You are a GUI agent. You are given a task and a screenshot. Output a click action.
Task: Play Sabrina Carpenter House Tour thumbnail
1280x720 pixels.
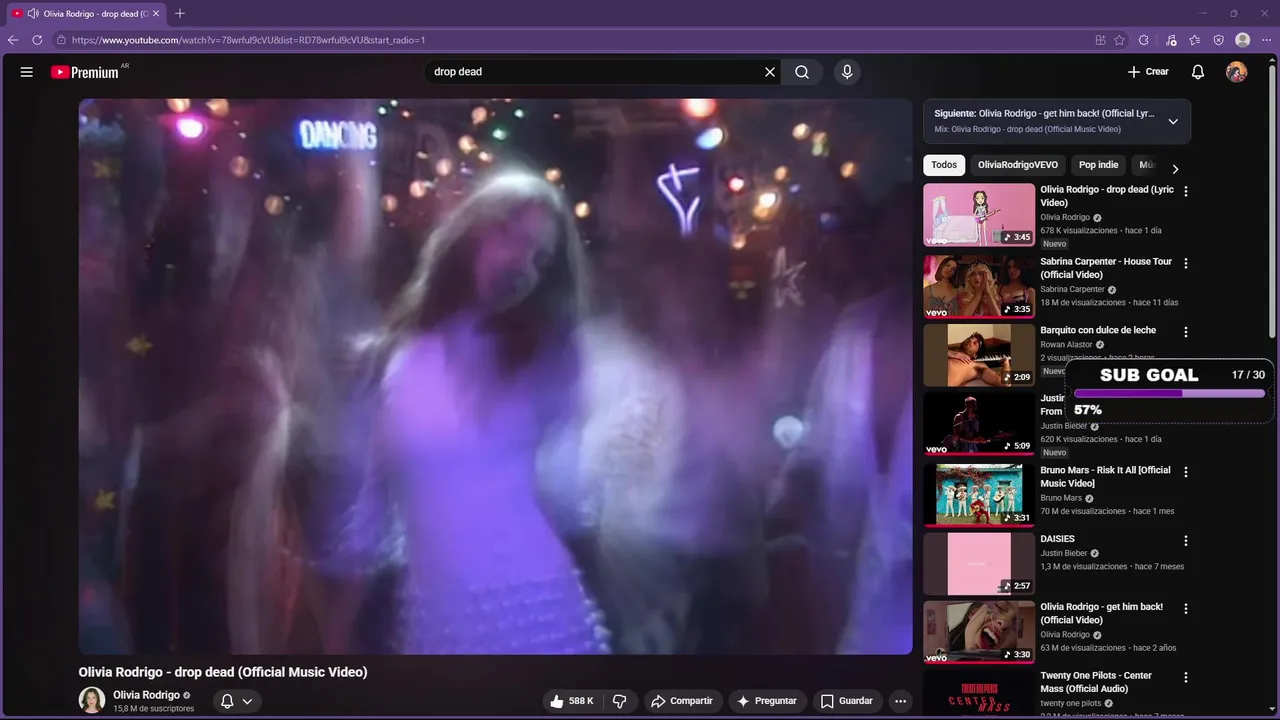pos(979,286)
